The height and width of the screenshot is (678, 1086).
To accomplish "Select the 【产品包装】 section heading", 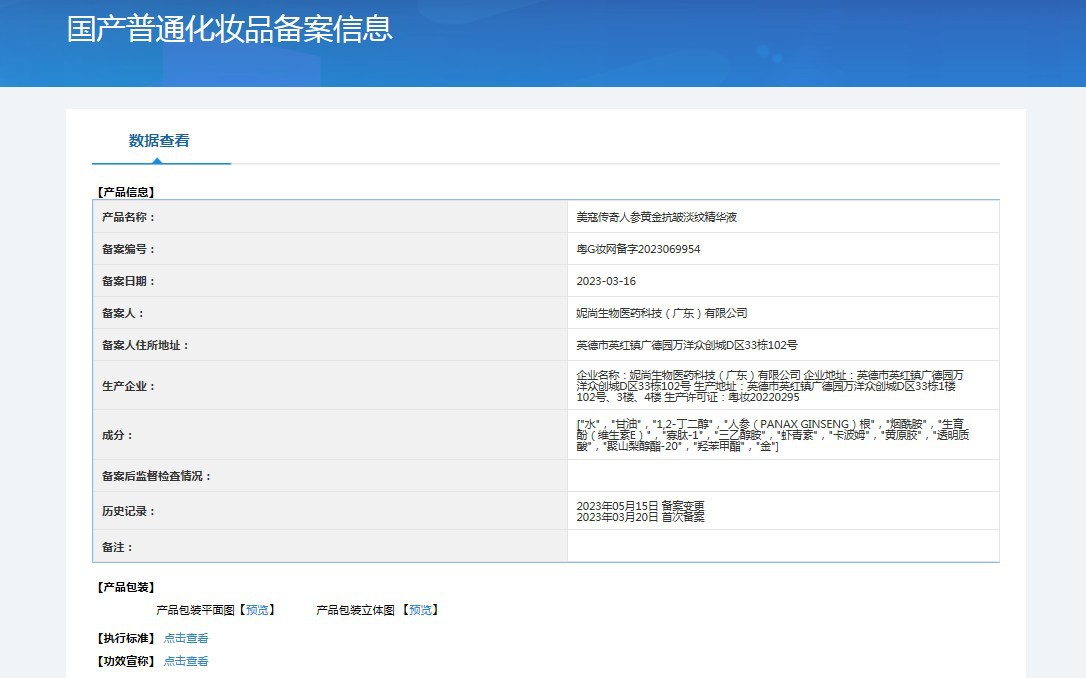I will click(125, 587).
